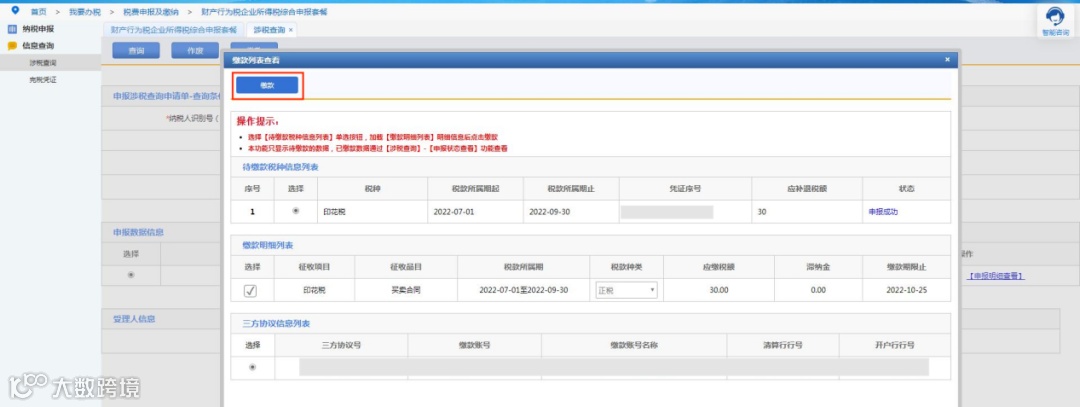Click the 缴款明细列表 section title
Image resolution: width=1080 pixels, height=407 pixels.
point(269,245)
